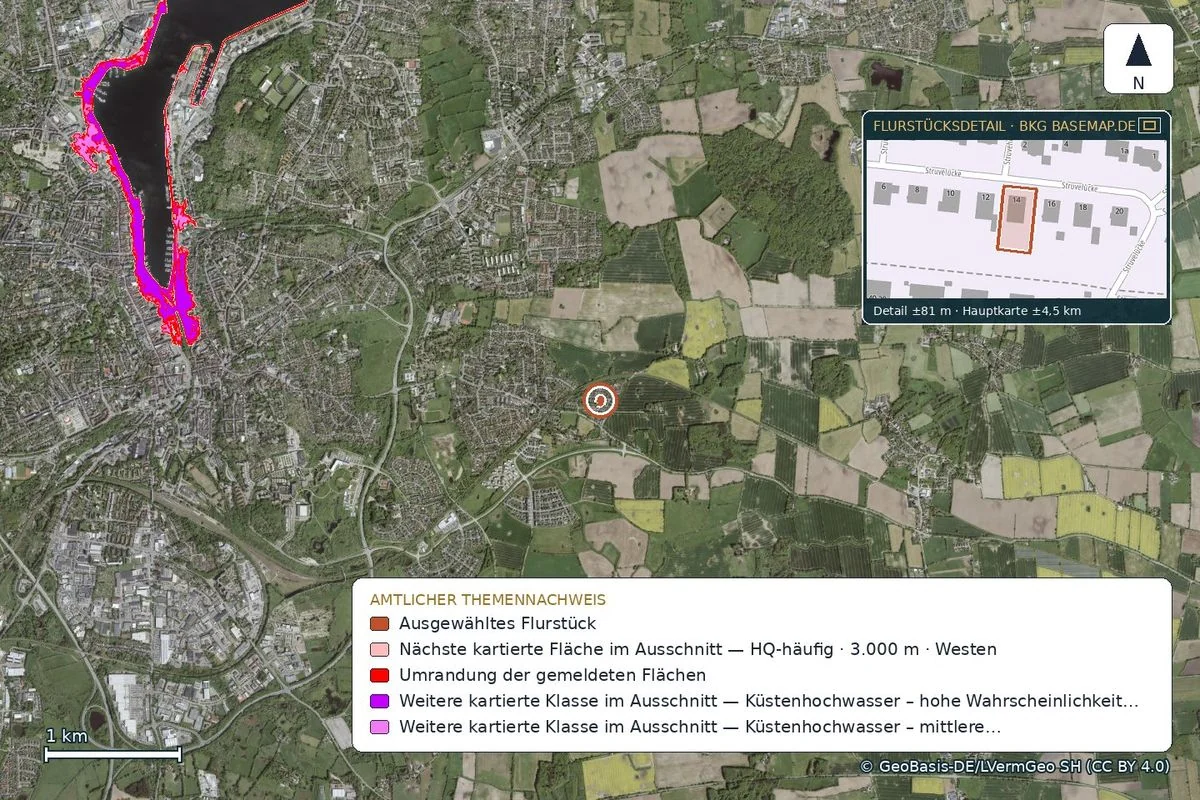Click the "AMTLICHER THEMENNACHWEIS" legend heading

[x=488, y=600]
